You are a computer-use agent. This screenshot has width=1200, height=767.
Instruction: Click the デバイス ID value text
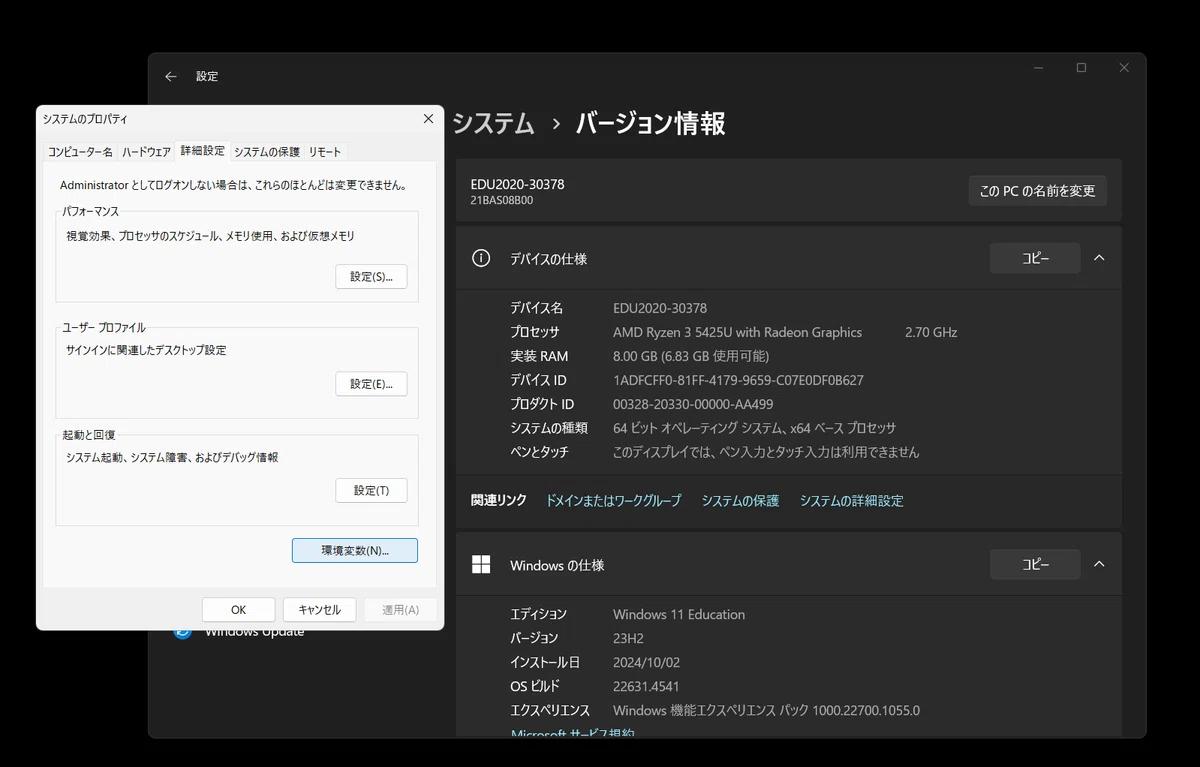tap(738, 380)
